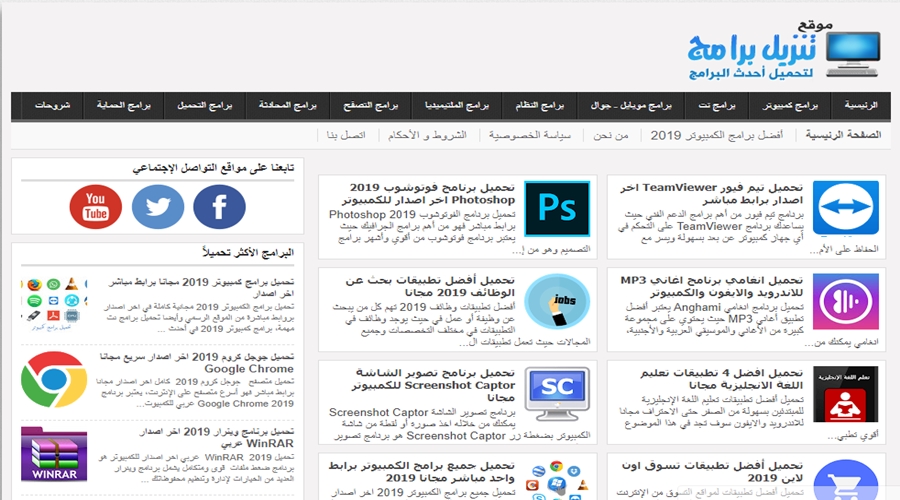900x500 pixels.
Task: Open برامج التصفح menu item
Action: coord(371,106)
